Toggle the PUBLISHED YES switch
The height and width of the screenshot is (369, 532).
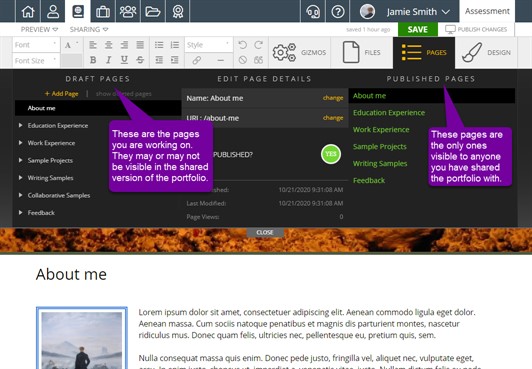(331, 154)
